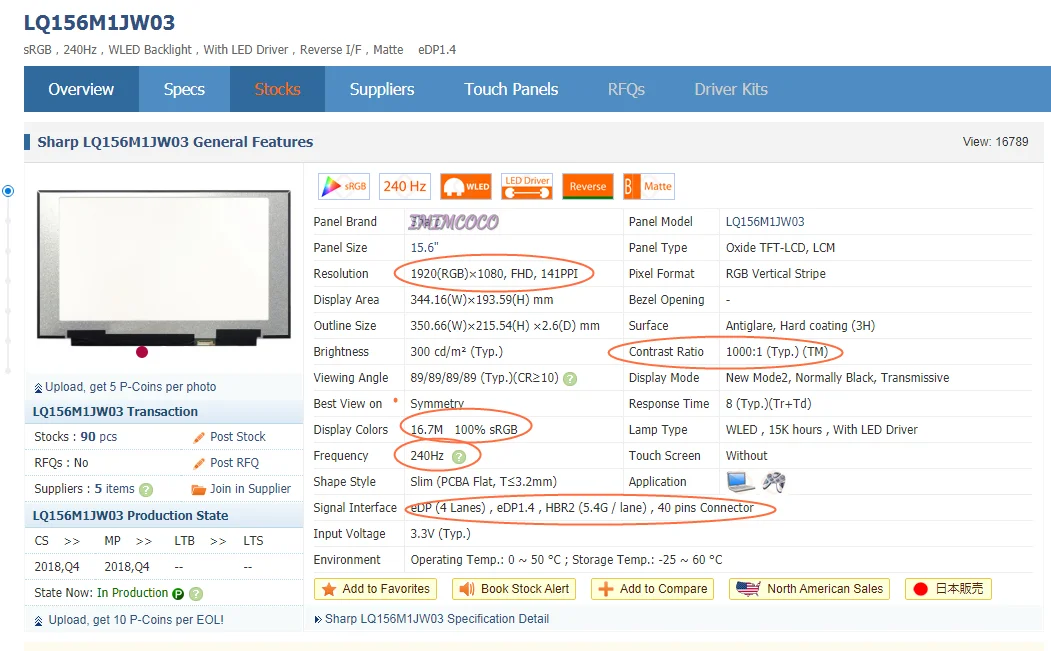The image size is (1051, 651).
Task: Click Panel Model value LQ156M1JW03
Action: (x=765, y=222)
